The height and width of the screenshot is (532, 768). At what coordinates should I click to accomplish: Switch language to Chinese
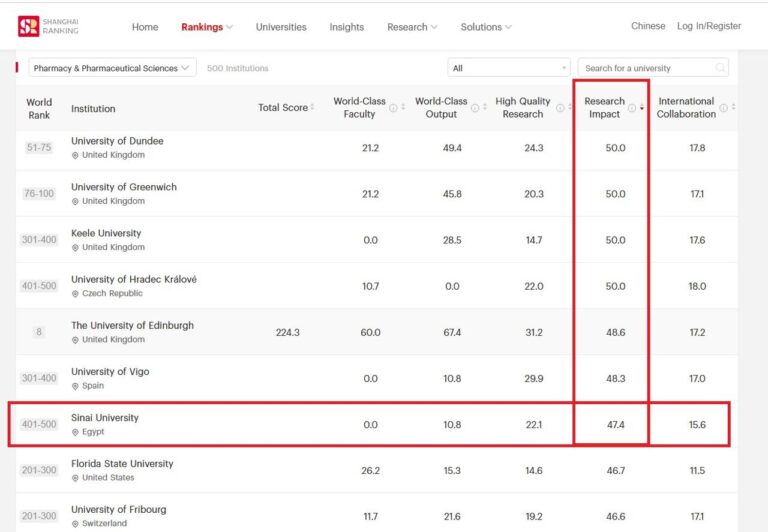point(648,26)
